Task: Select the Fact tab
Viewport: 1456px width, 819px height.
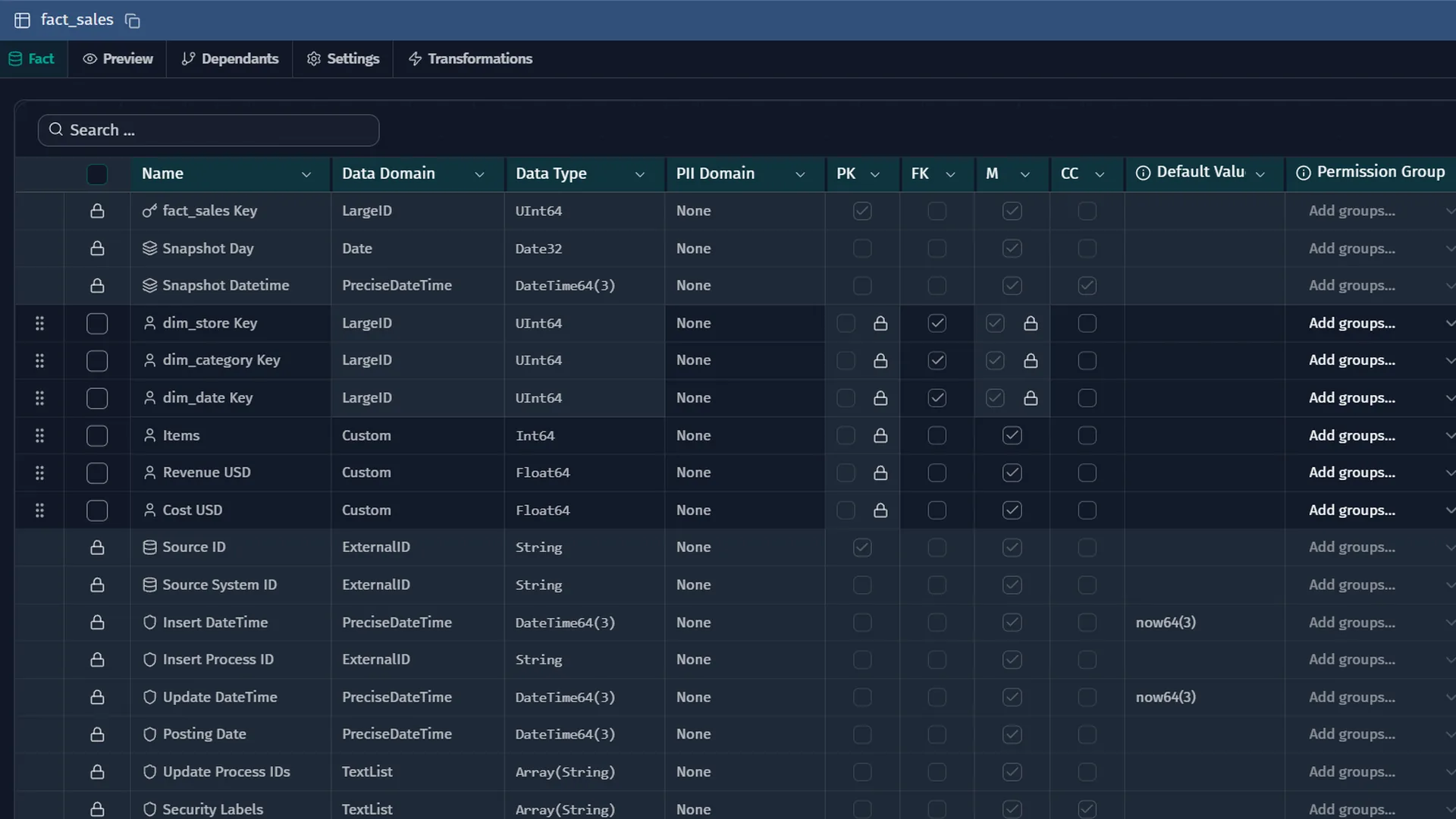Action: coord(32,58)
